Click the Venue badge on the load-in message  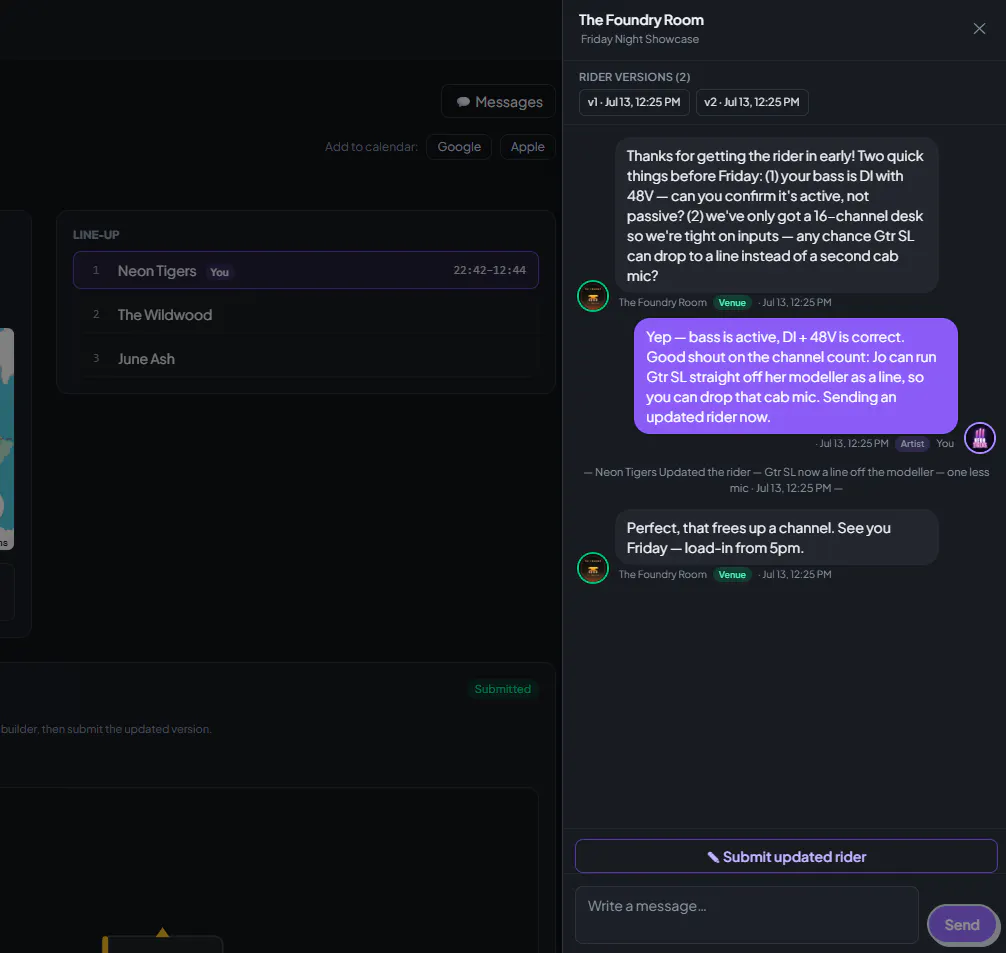(x=731, y=574)
